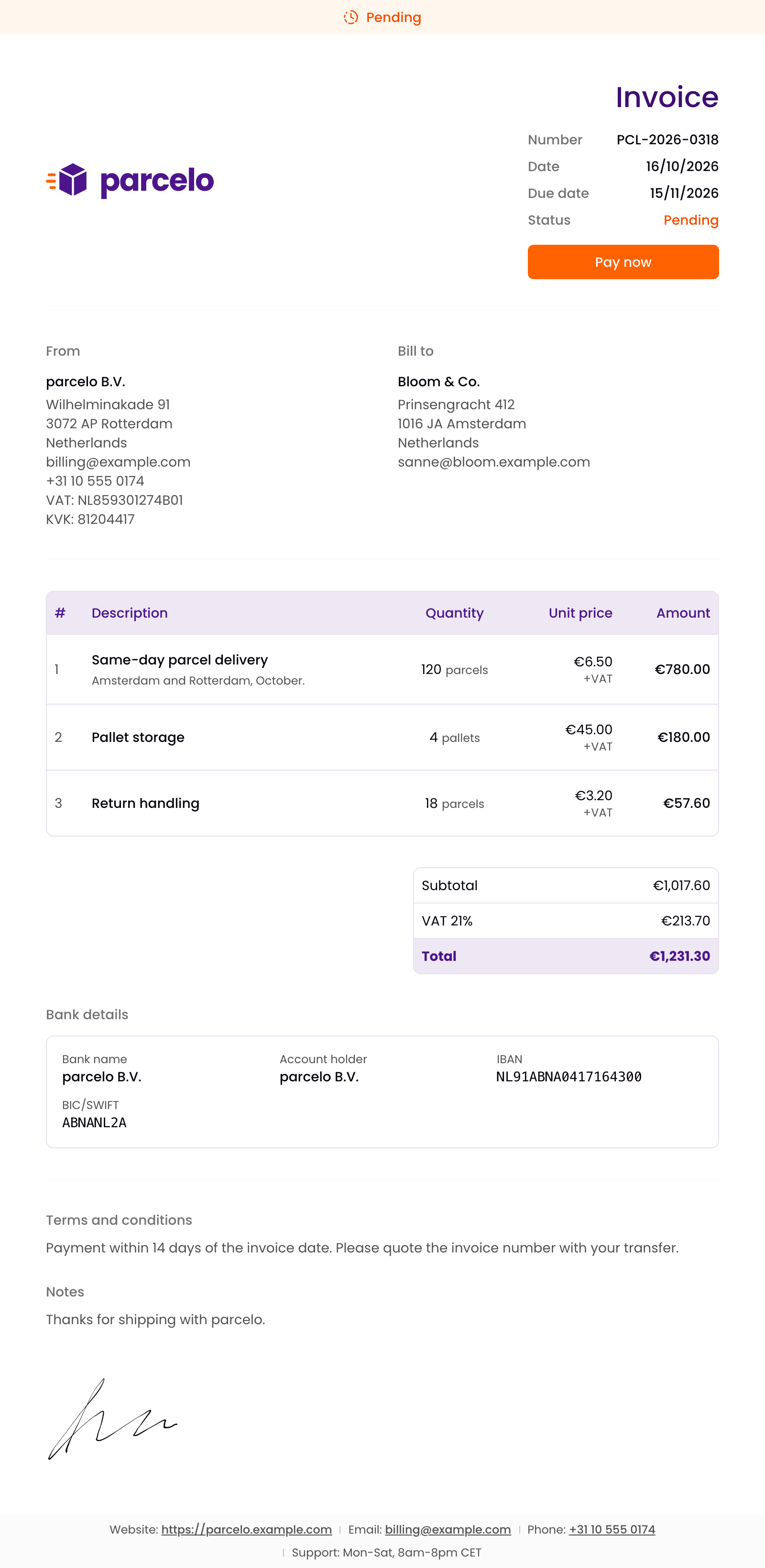Click the Unit price column header
The image size is (765, 1568).
[x=580, y=613]
